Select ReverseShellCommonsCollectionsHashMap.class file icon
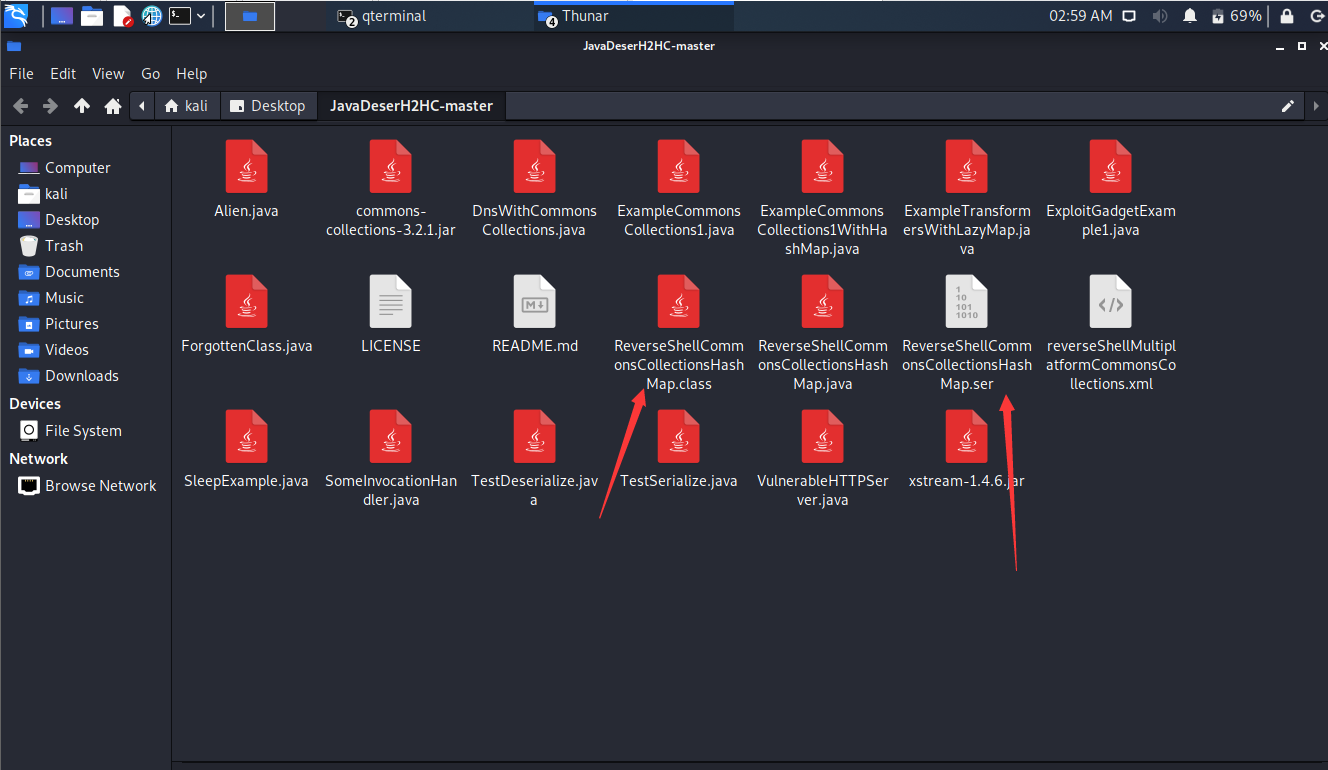 pos(678,301)
